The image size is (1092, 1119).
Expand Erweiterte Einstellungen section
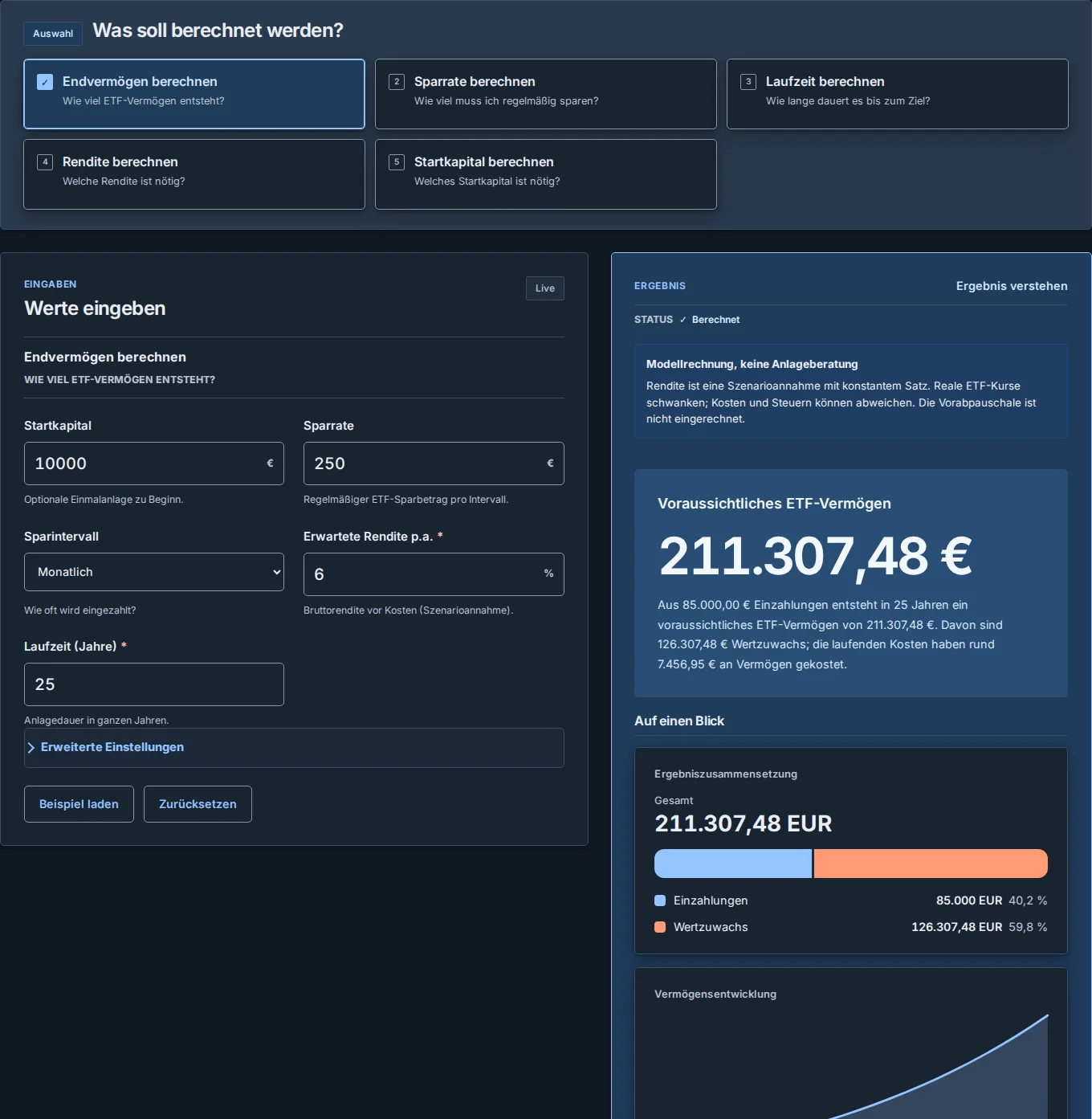[294, 748]
